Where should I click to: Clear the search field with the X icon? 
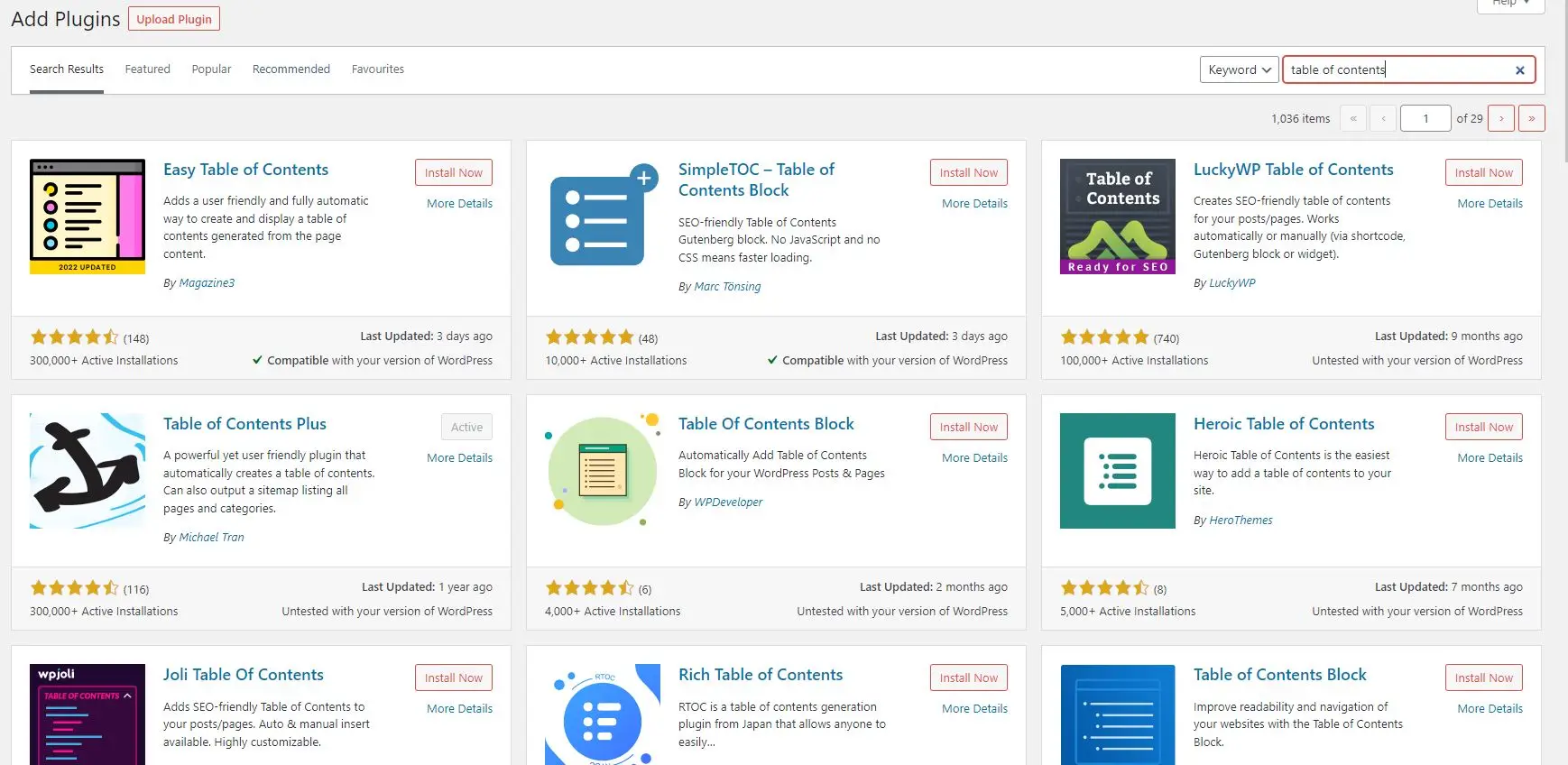pos(1519,70)
